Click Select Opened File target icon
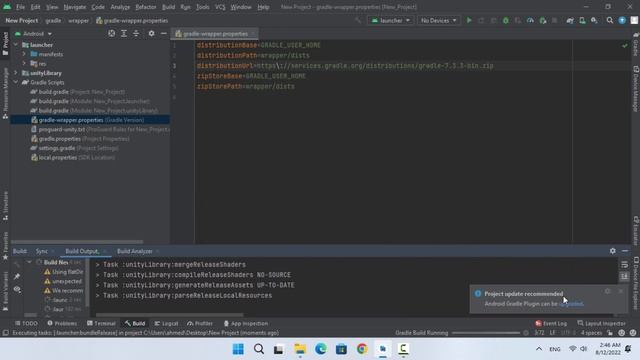640x360 pixels. coord(111,33)
